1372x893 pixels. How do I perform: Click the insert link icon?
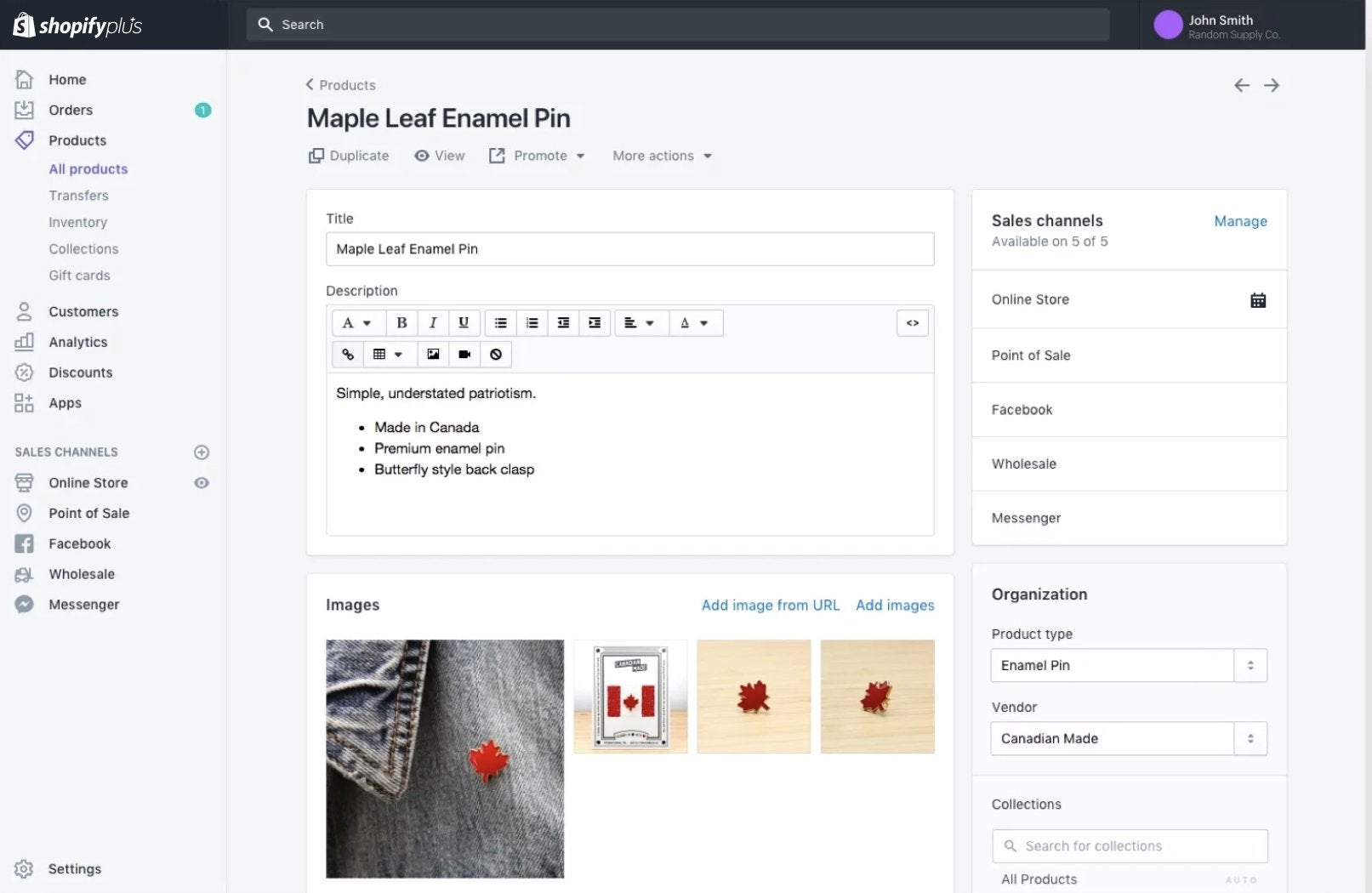[348, 355]
